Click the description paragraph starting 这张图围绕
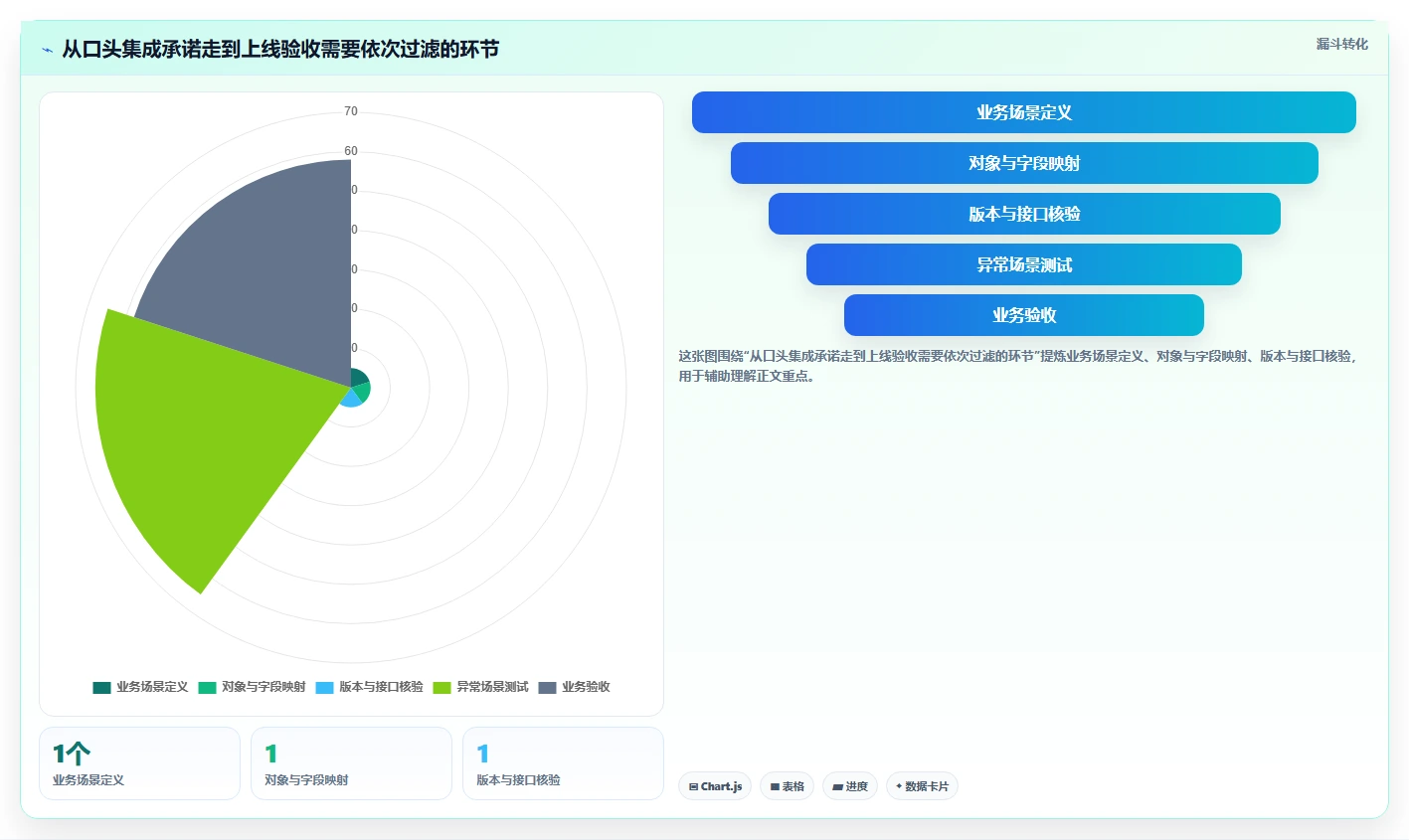Viewport: 1409px width, 840px height. (x=1017, y=366)
